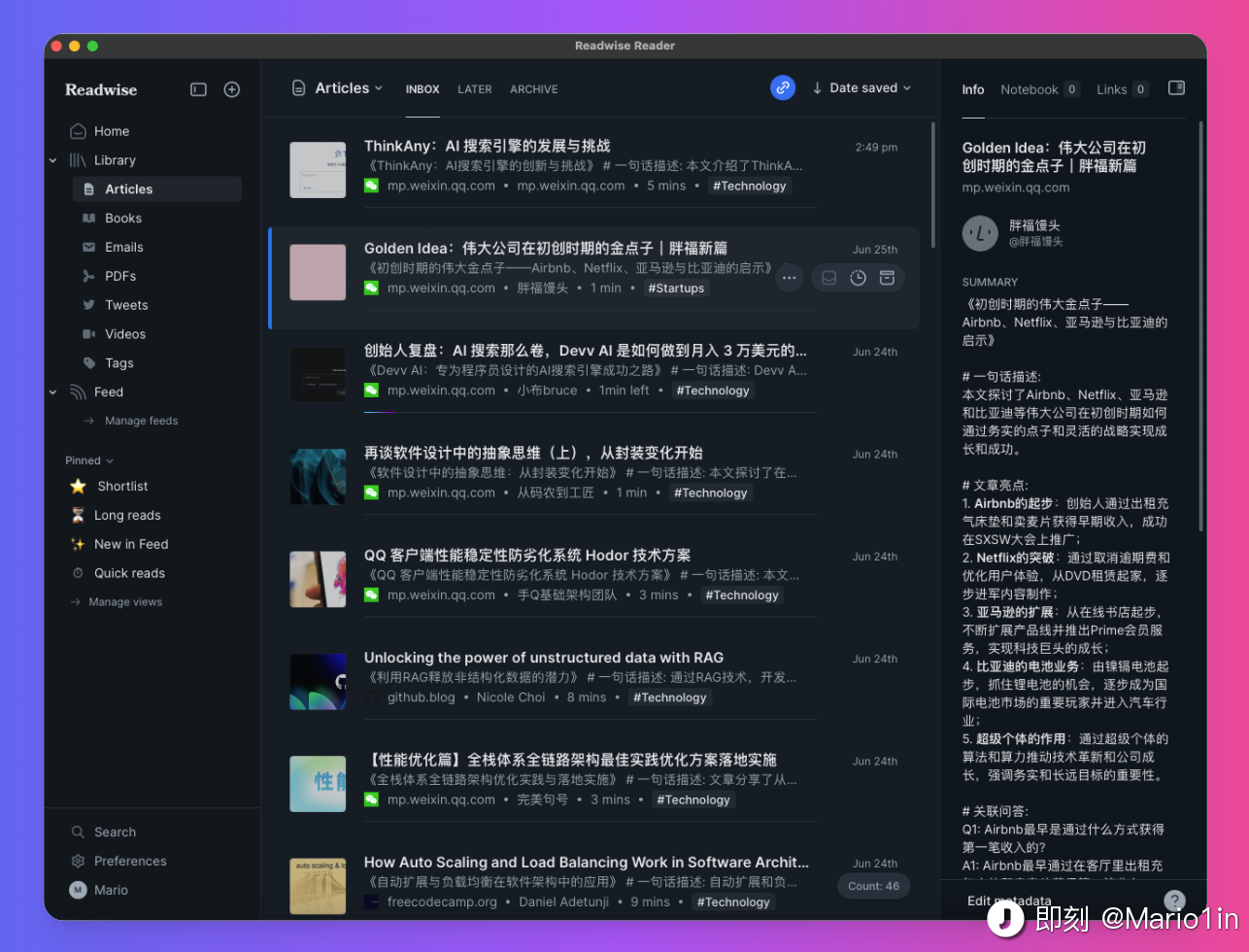Switch to the INBOX tab
Viewport: 1249px width, 952px height.
pos(422,89)
